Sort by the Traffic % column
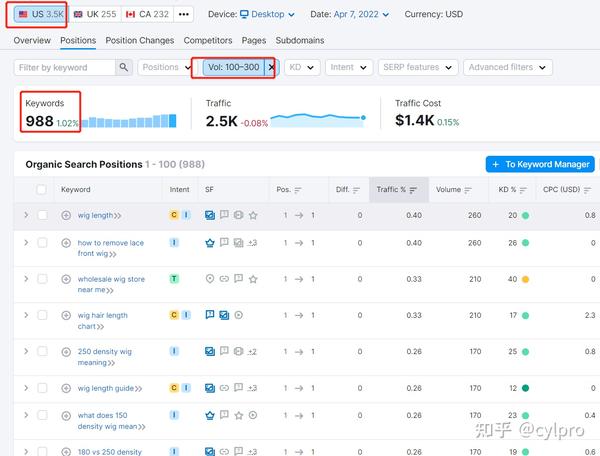 397,189
